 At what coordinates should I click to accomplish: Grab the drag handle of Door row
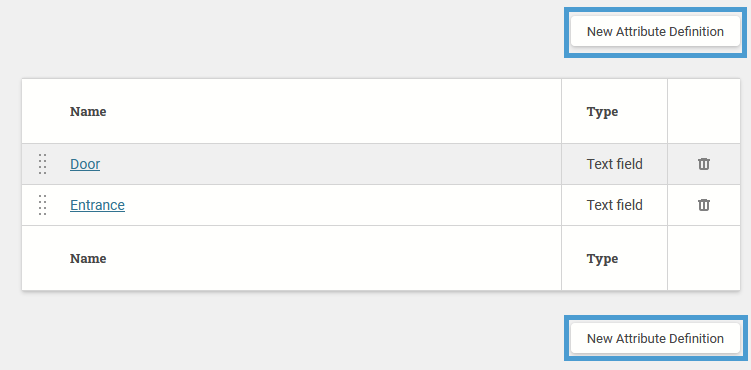point(42,164)
